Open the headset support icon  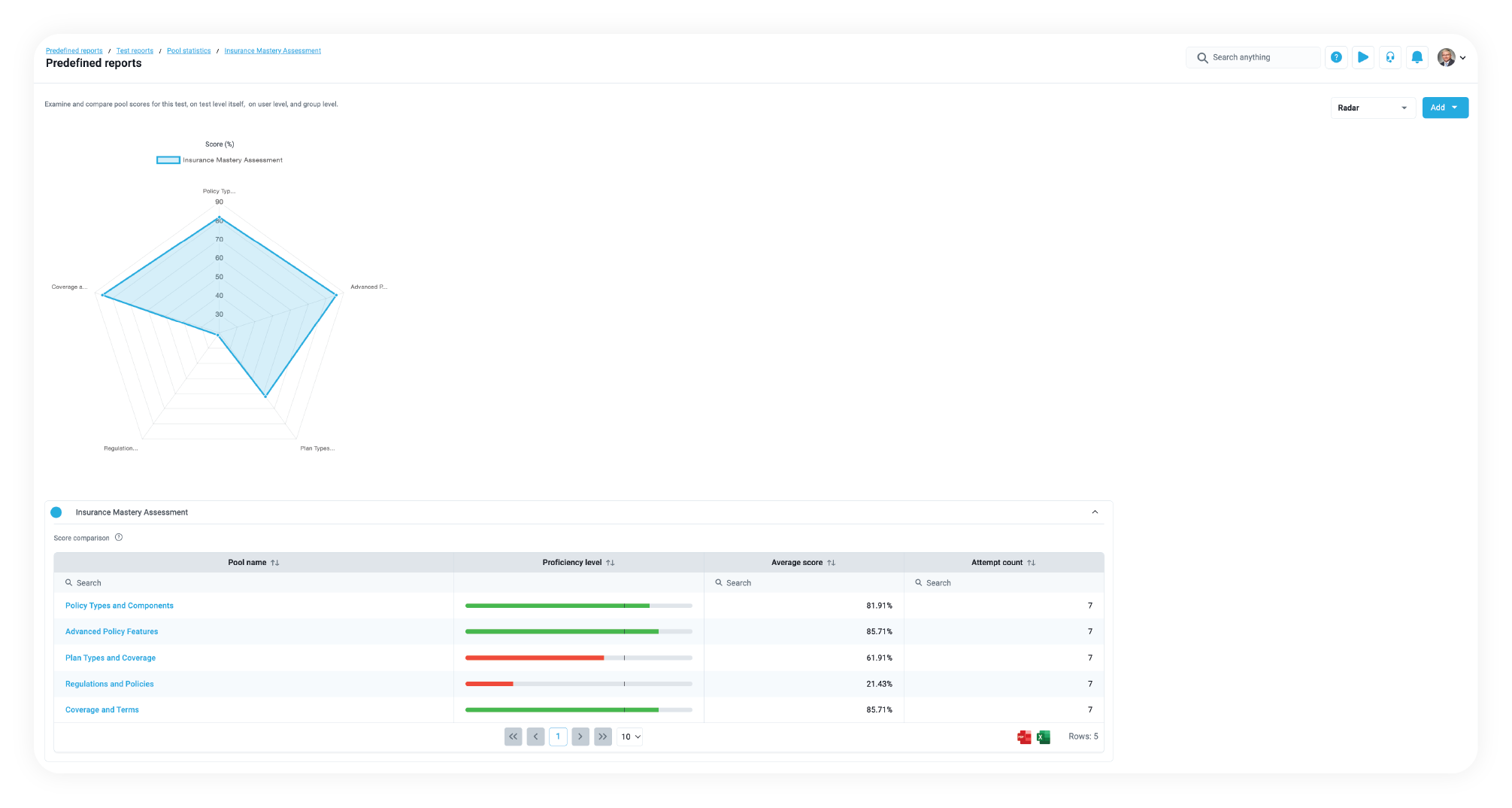point(1389,57)
